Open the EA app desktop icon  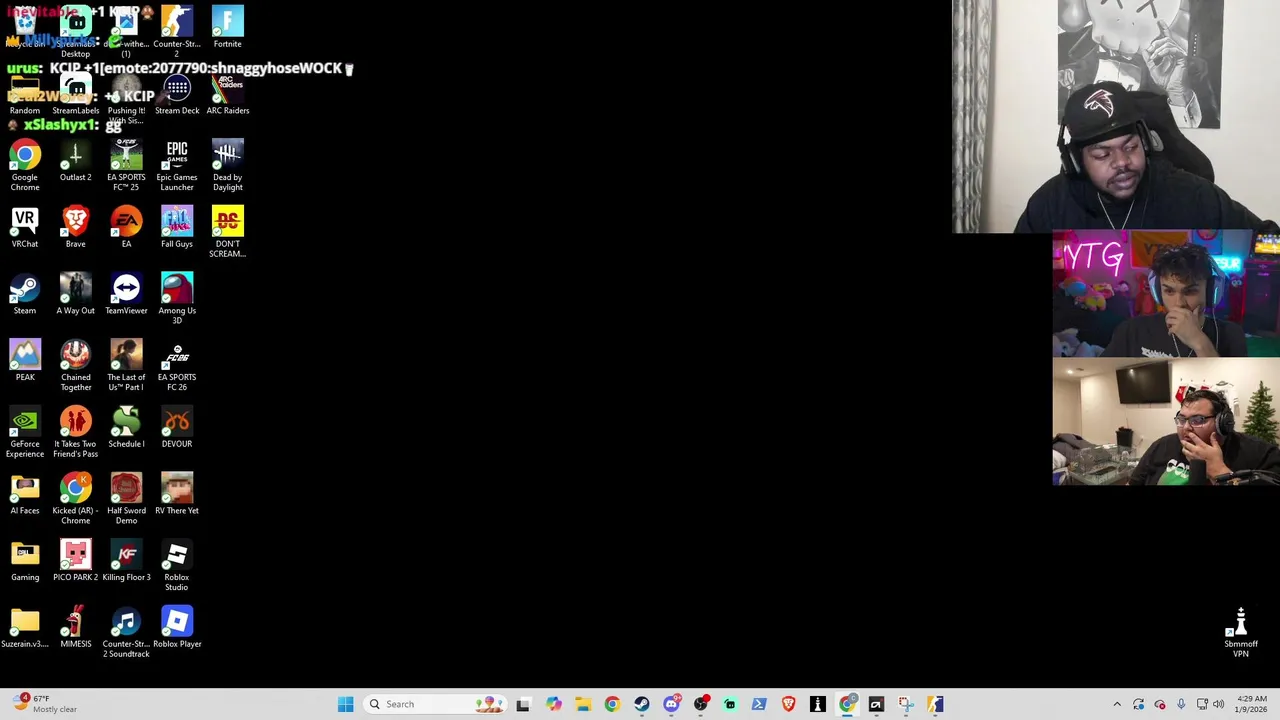click(126, 228)
